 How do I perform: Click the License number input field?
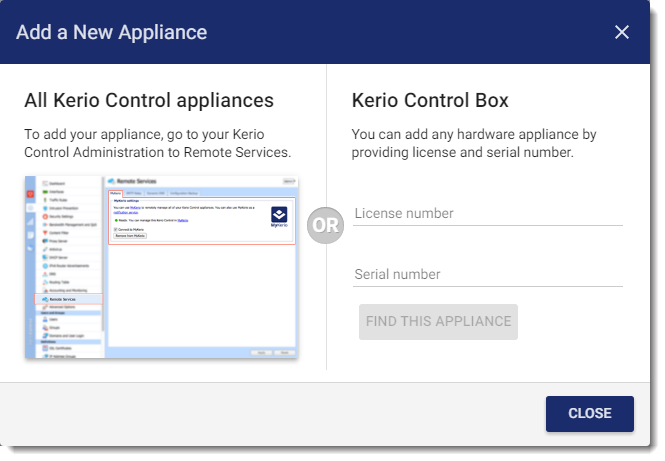(488, 214)
